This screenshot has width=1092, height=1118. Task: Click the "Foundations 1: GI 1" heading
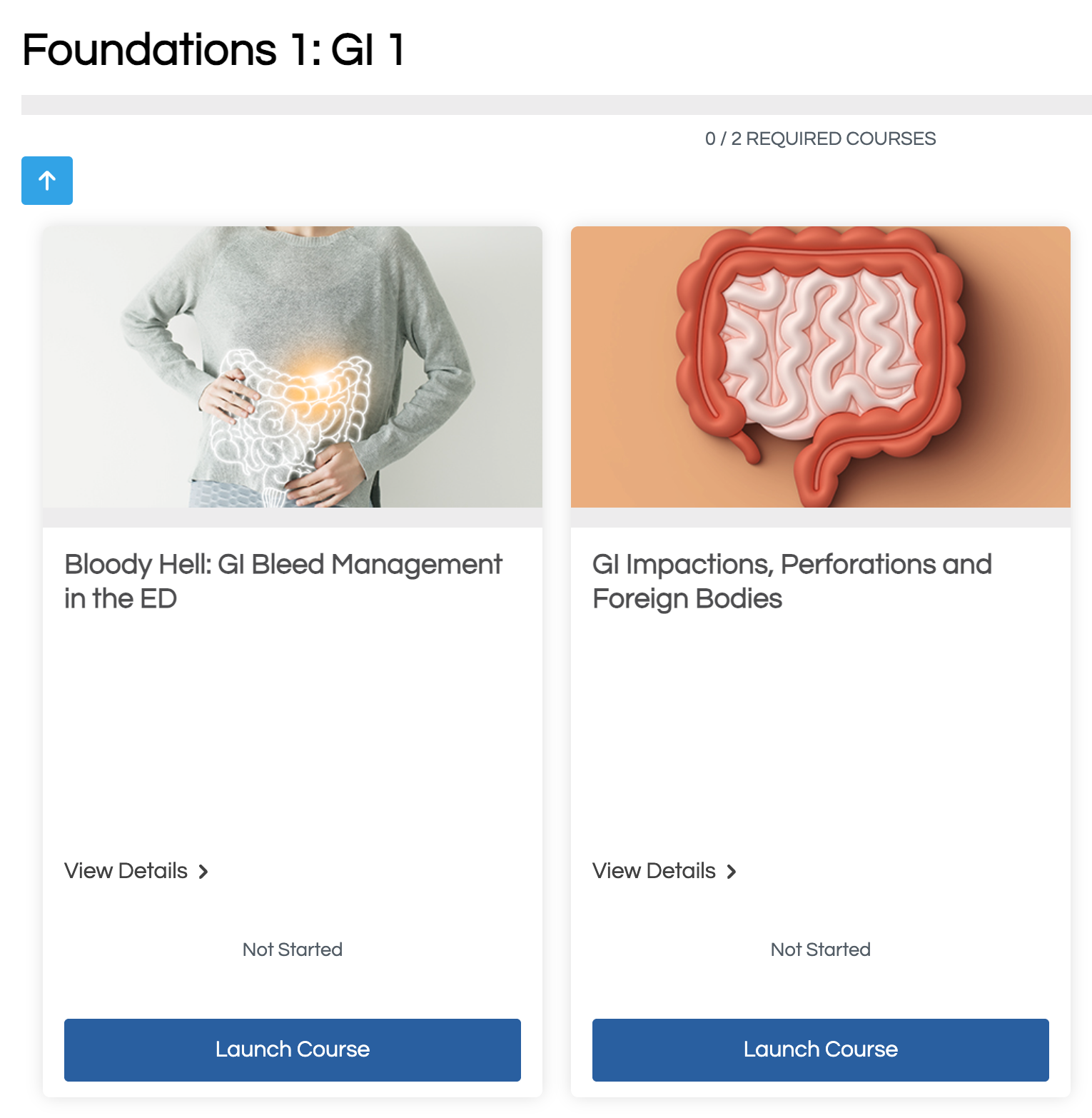click(x=214, y=50)
